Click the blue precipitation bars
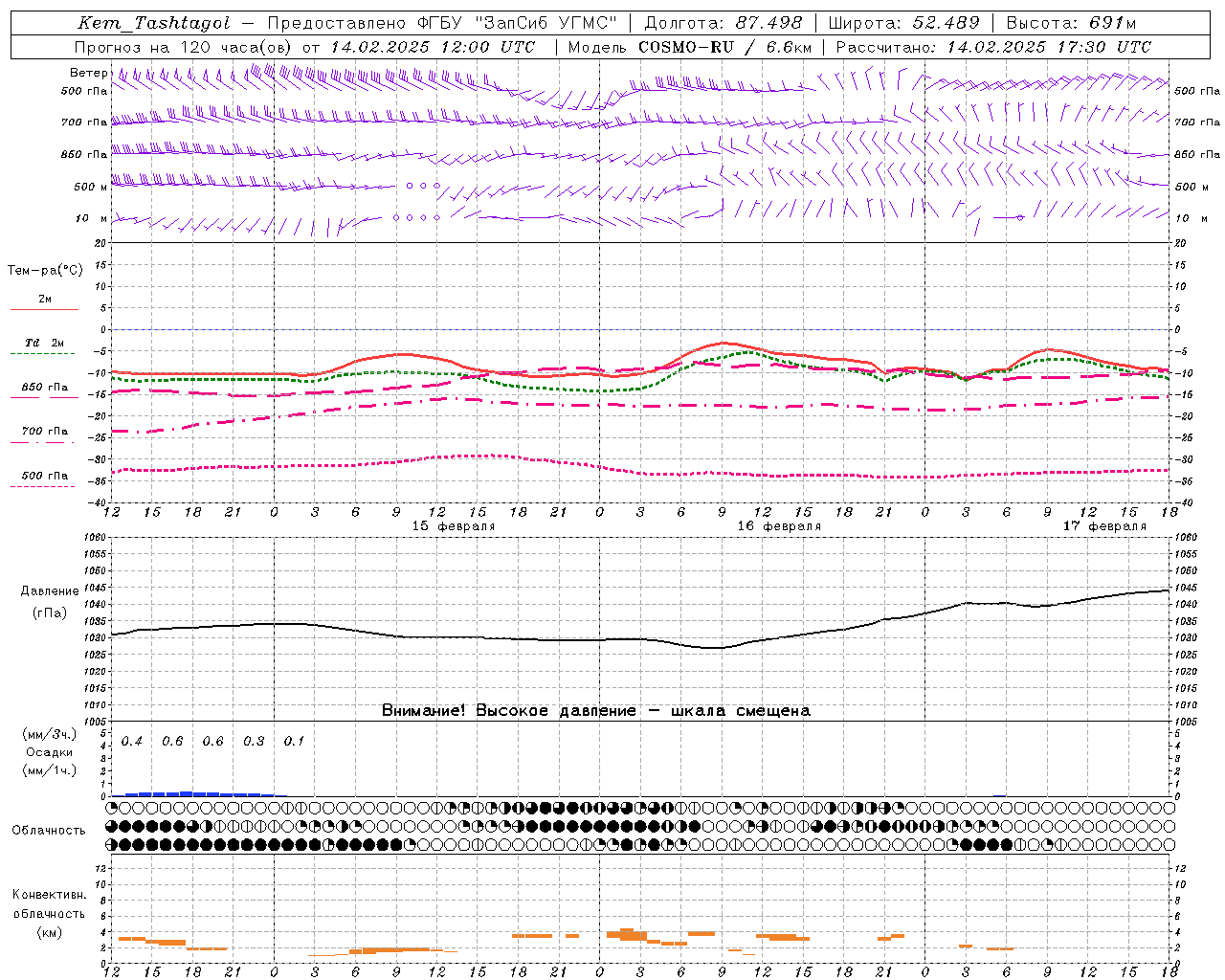The height and width of the screenshot is (980, 1225). click(201, 793)
